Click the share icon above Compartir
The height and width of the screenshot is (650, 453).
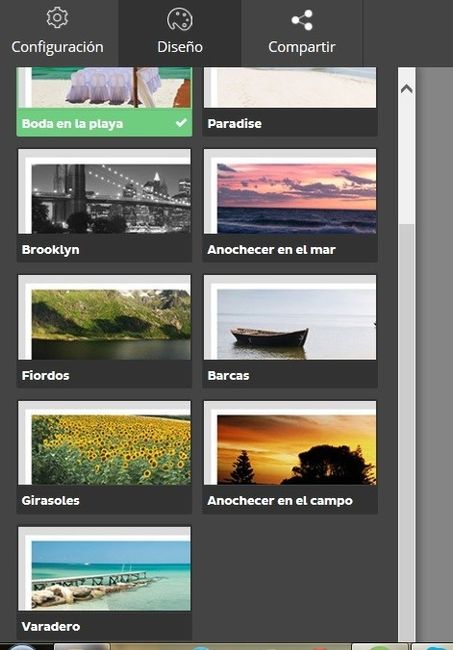(302, 20)
